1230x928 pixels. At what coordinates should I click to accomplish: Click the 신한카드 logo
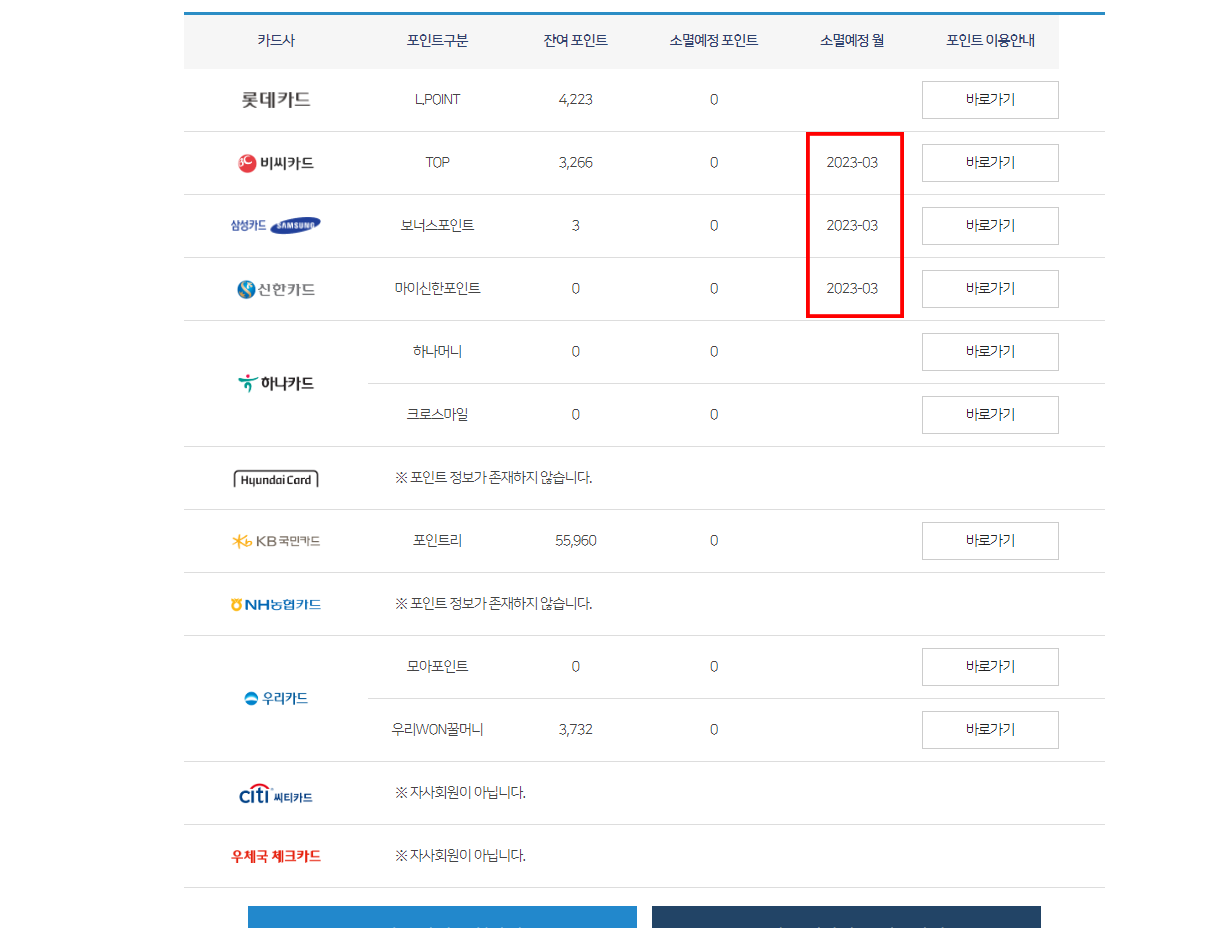276,289
